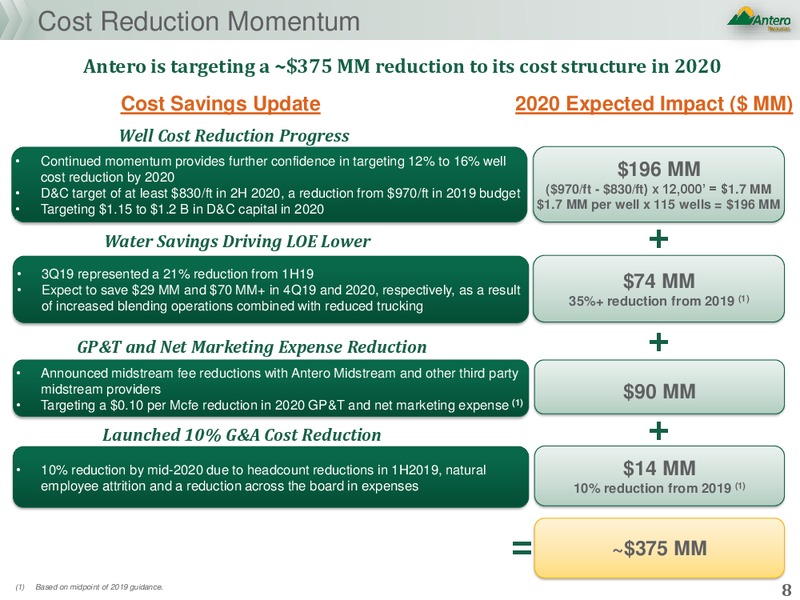Click the Antero logo in the header
The height and width of the screenshot is (600, 800).
[759, 19]
